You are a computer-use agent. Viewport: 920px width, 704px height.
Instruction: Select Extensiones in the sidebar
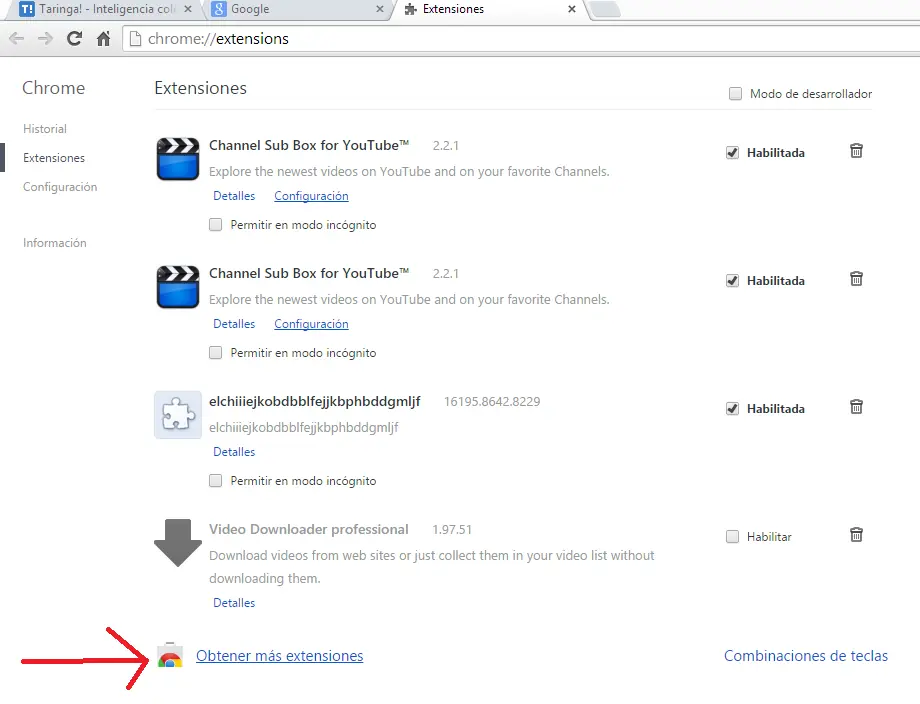coord(54,158)
